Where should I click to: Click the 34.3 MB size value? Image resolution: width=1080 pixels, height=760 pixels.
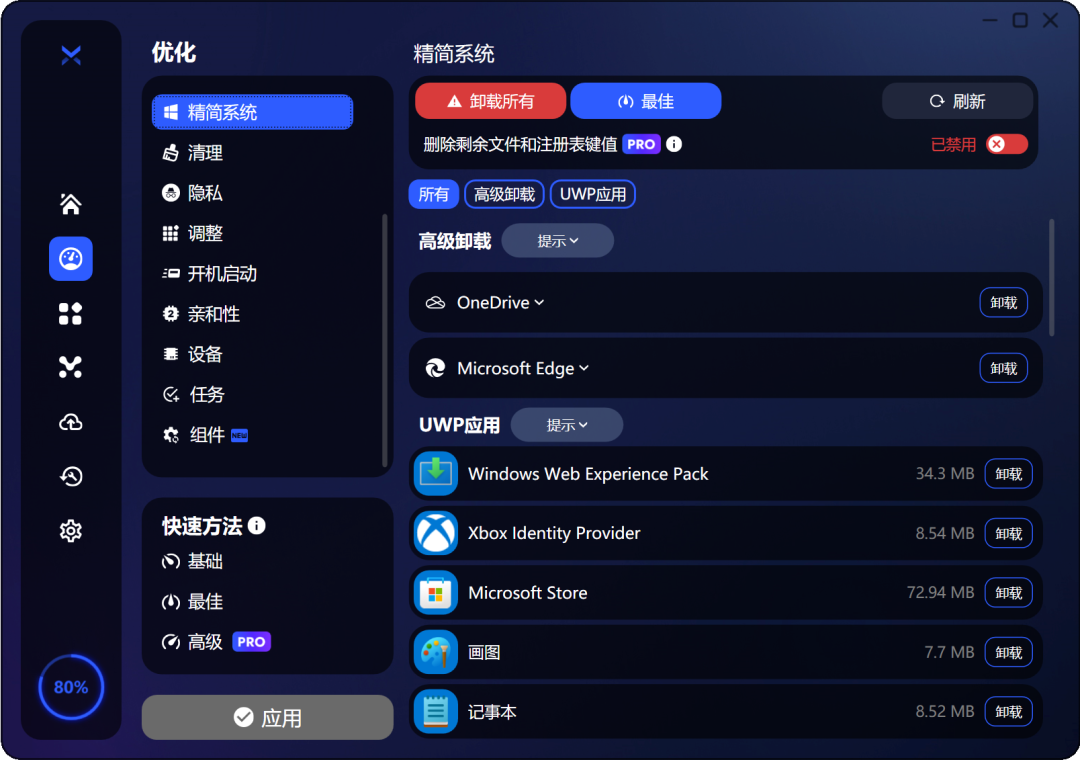[944, 473]
